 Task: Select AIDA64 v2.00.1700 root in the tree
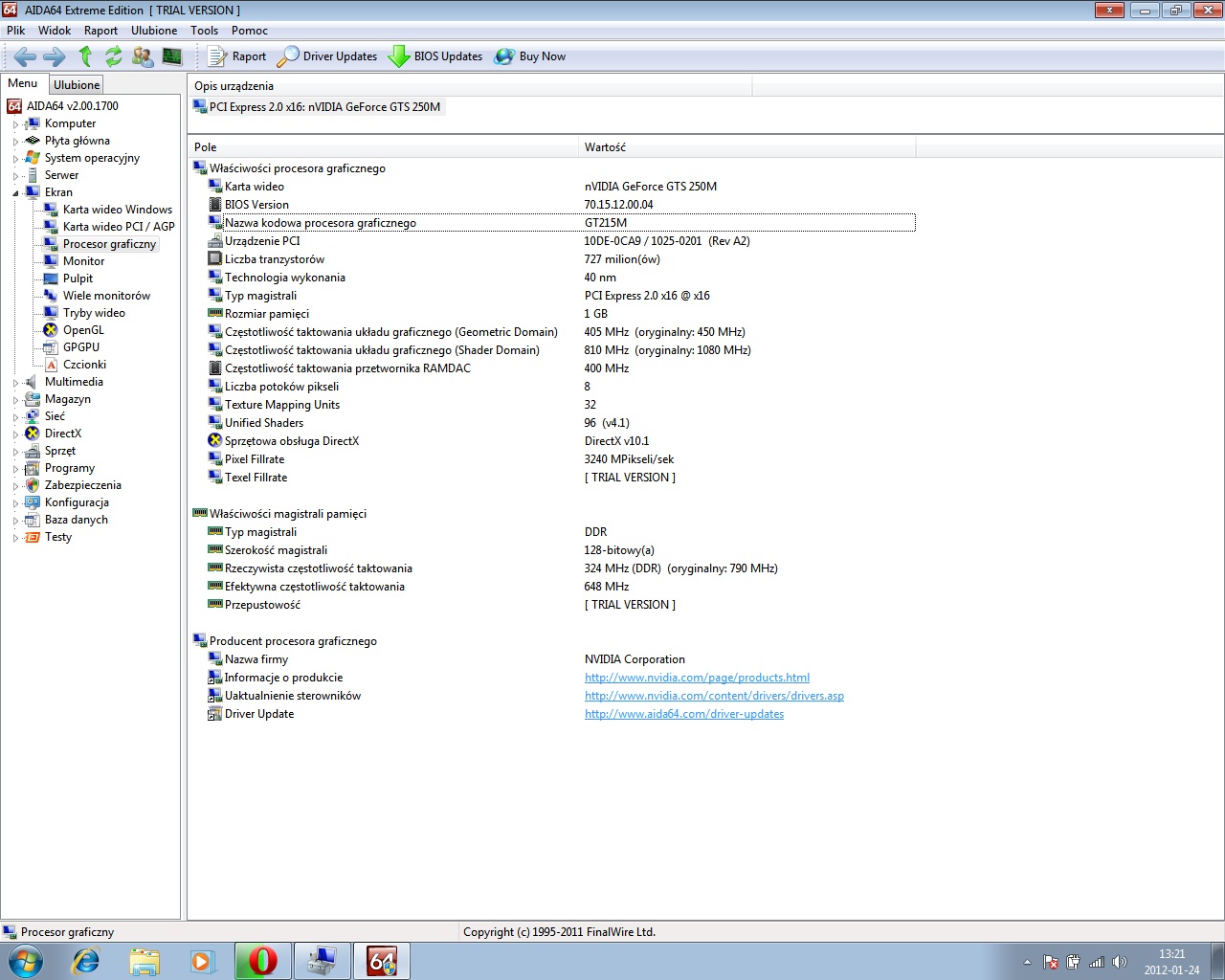click(73, 106)
